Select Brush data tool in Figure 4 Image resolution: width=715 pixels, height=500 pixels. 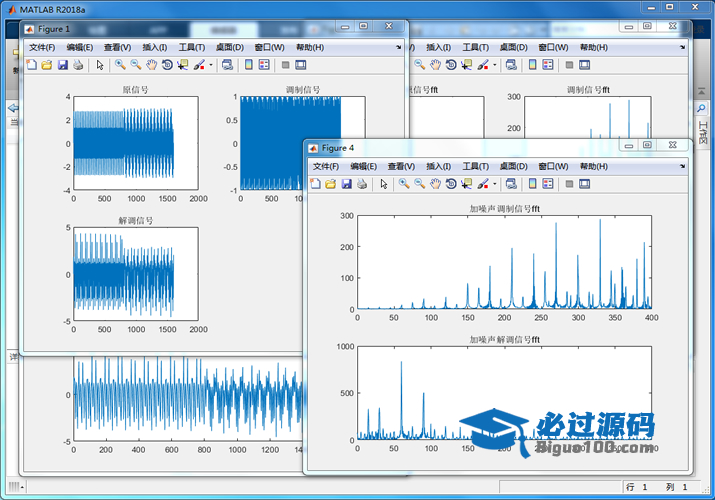pos(483,184)
